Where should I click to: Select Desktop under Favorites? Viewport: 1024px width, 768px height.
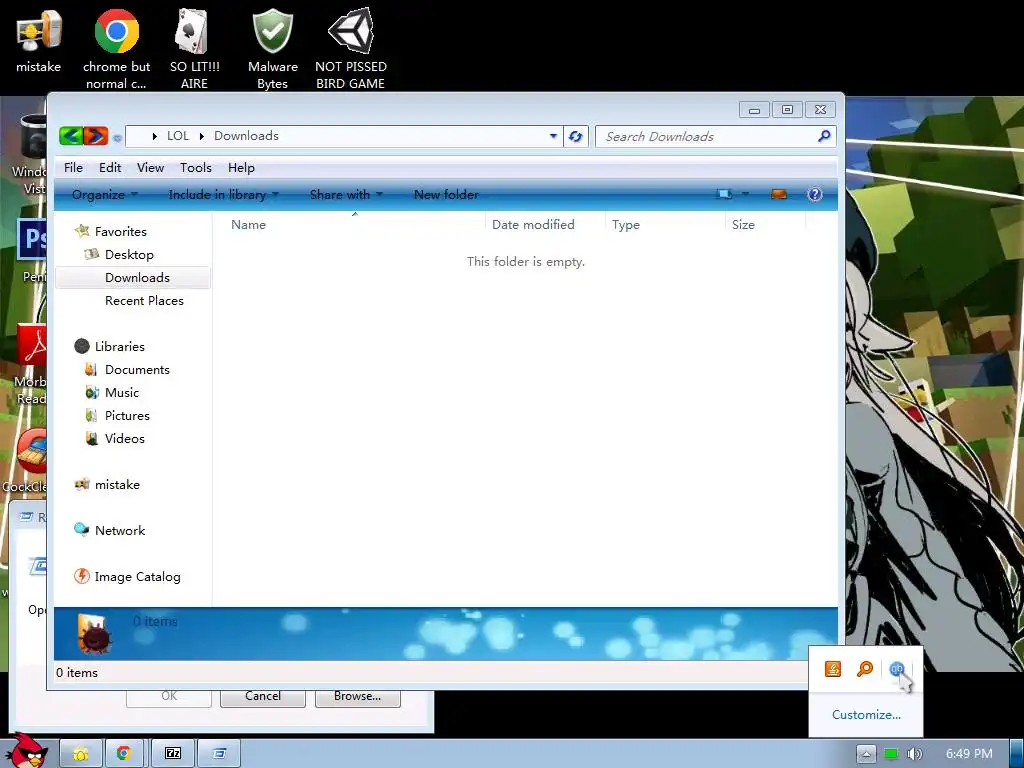pyautogui.click(x=129, y=254)
